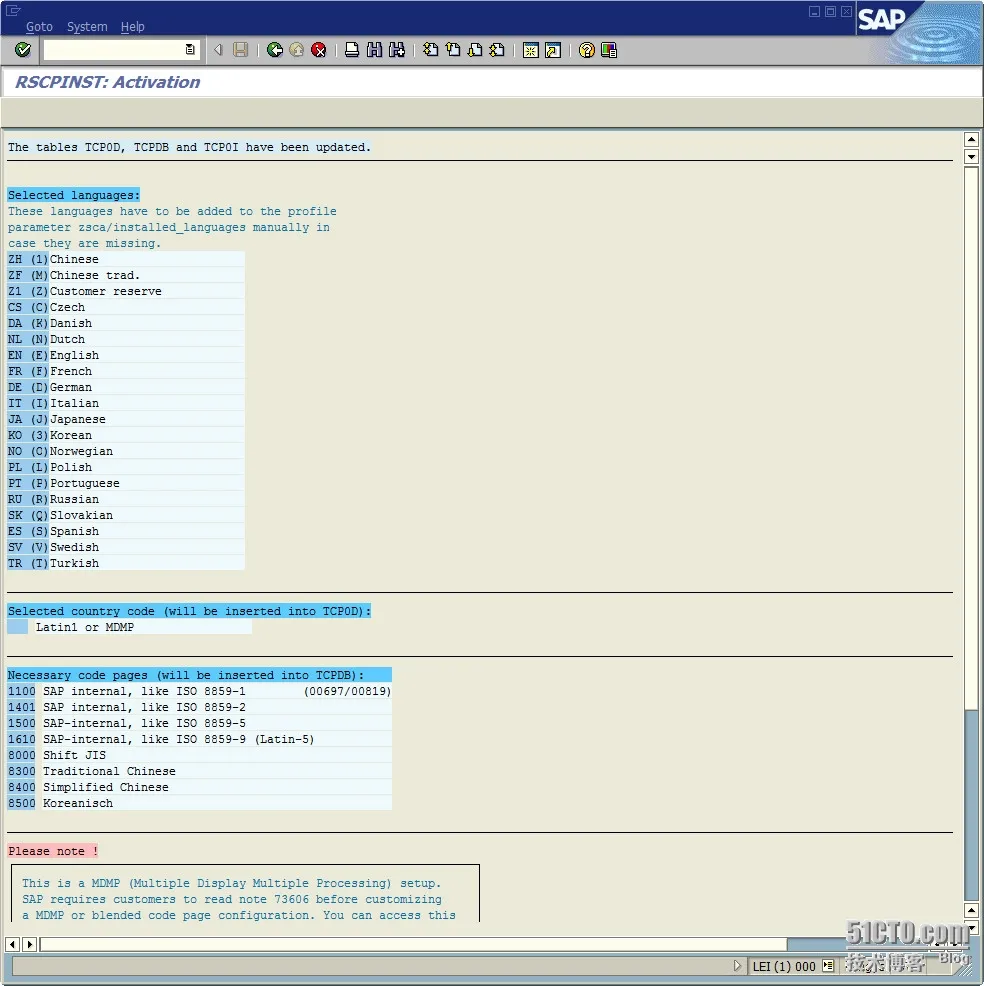This screenshot has height=986, width=984.
Task: Click the red Cancel icon
Action: (x=319, y=50)
